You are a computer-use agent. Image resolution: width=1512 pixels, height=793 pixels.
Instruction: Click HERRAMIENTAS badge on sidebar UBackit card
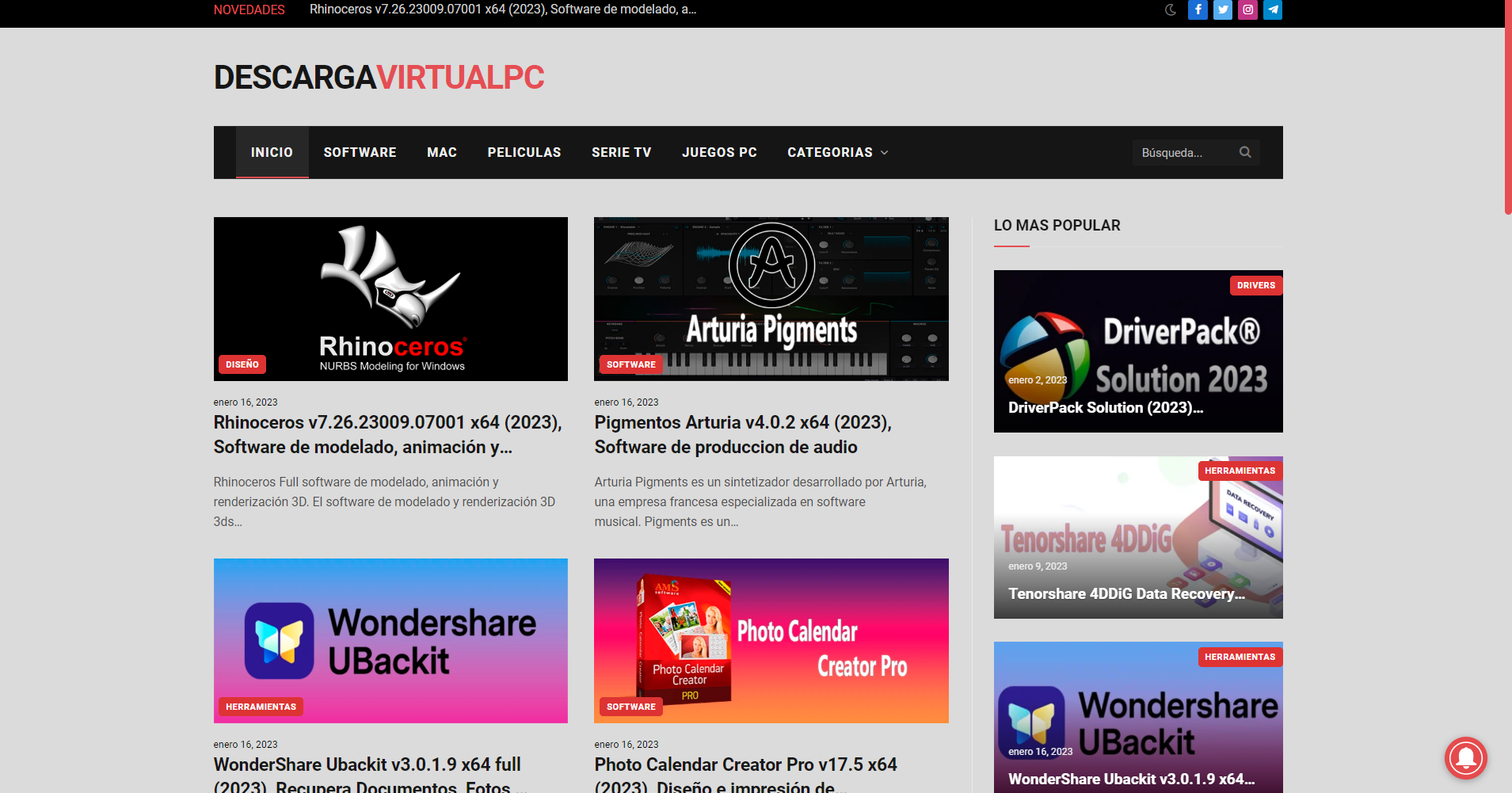[1240, 657]
